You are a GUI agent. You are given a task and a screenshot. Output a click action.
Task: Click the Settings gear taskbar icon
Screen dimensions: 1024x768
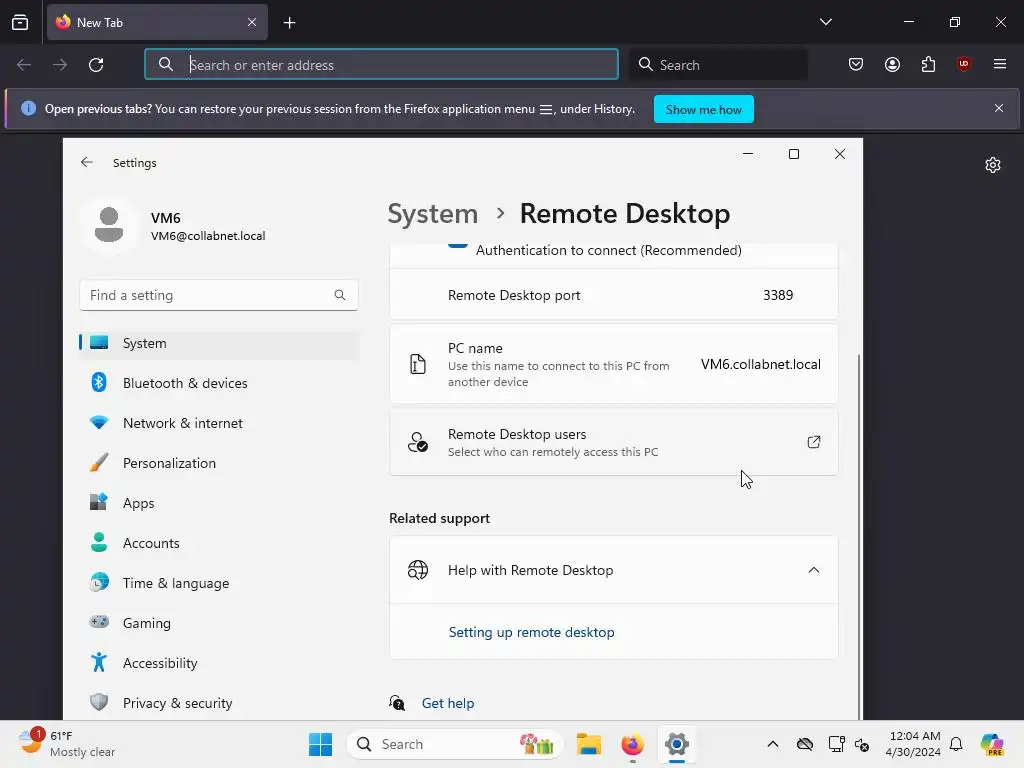677,744
